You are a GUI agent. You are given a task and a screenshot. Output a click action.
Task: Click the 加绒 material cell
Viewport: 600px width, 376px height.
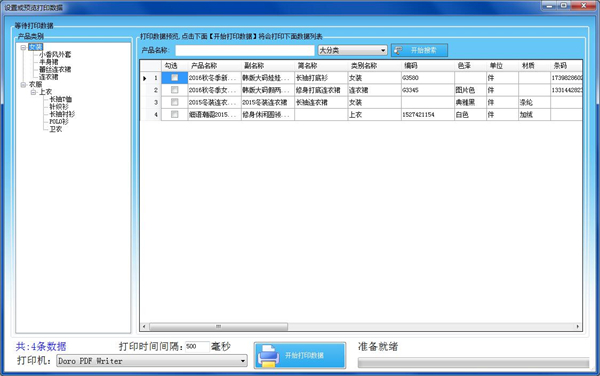pyautogui.click(x=535, y=115)
